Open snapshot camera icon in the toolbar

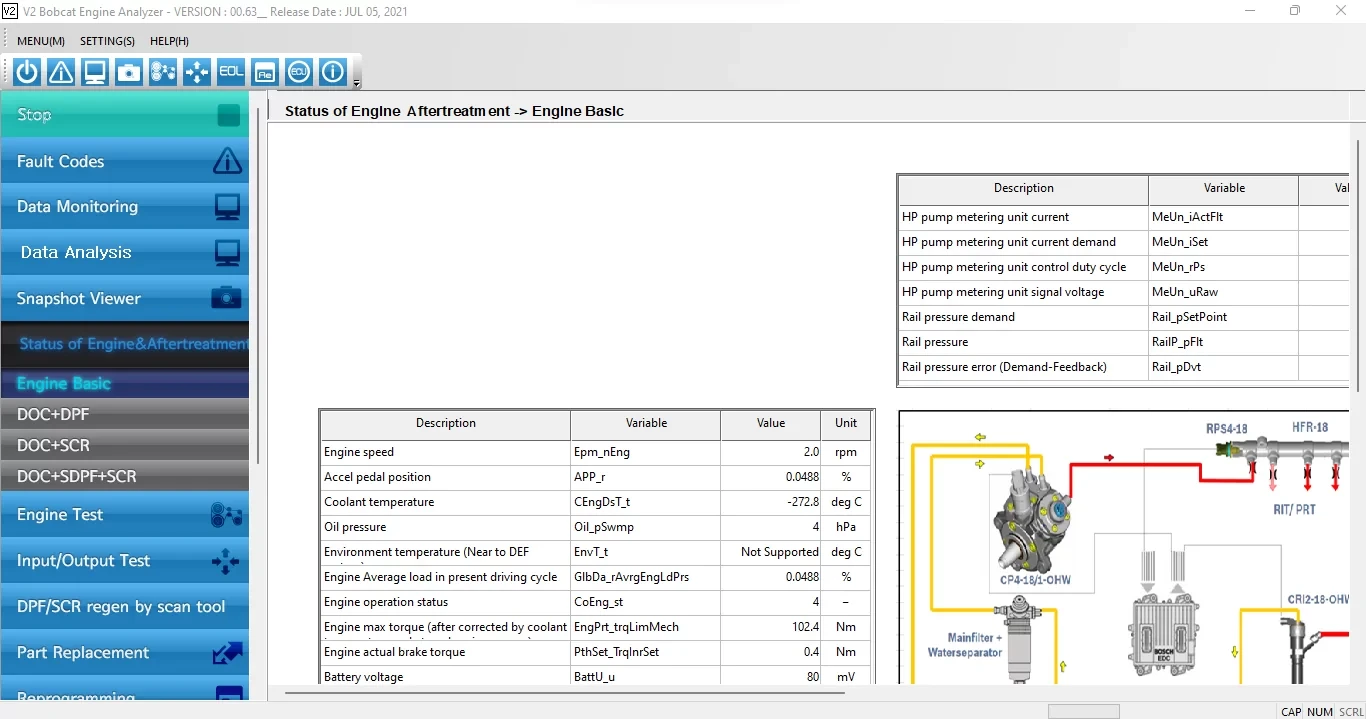click(x=129, y=72)
